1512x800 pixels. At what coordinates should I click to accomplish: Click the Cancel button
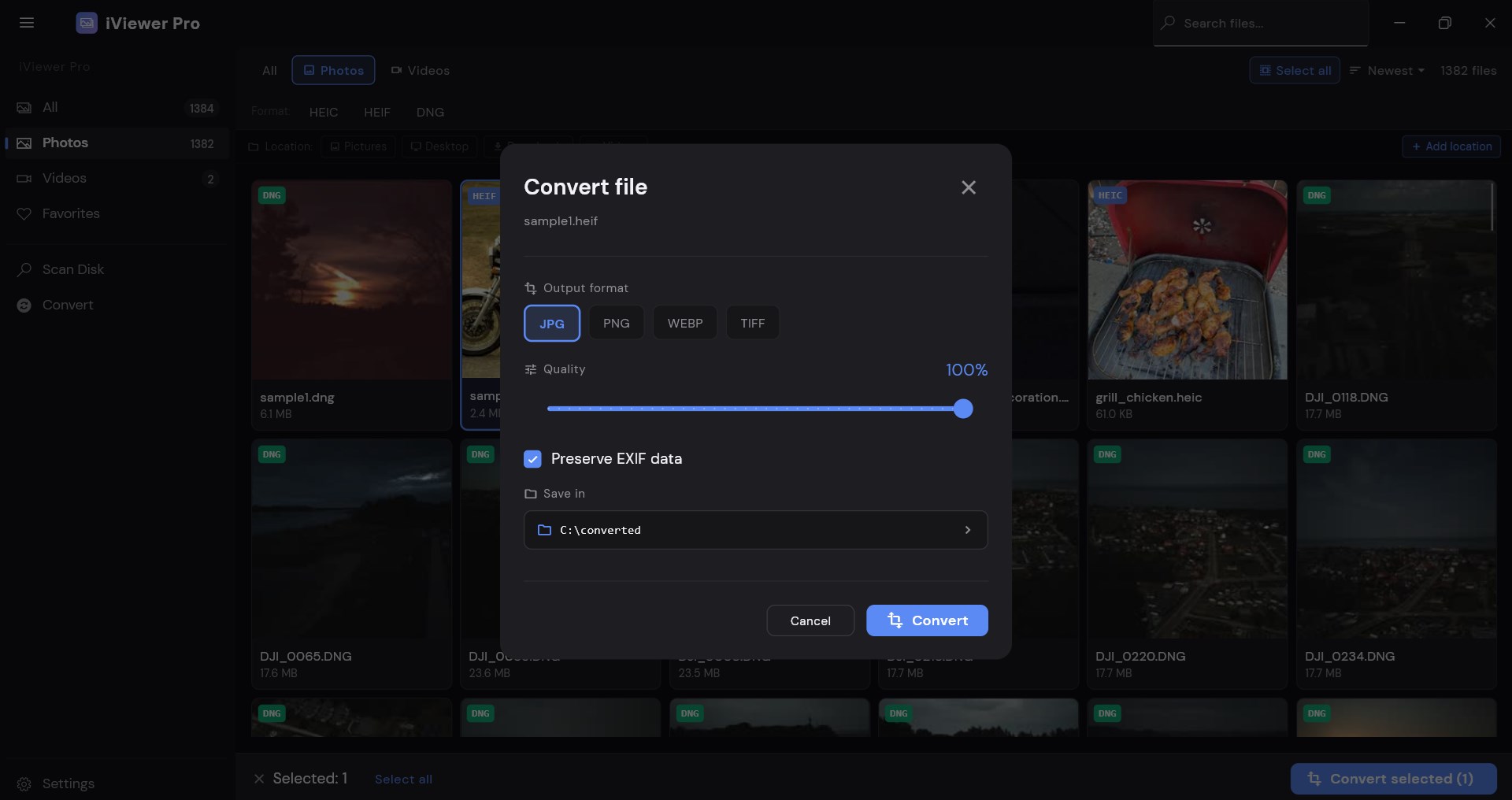[810, 620]
